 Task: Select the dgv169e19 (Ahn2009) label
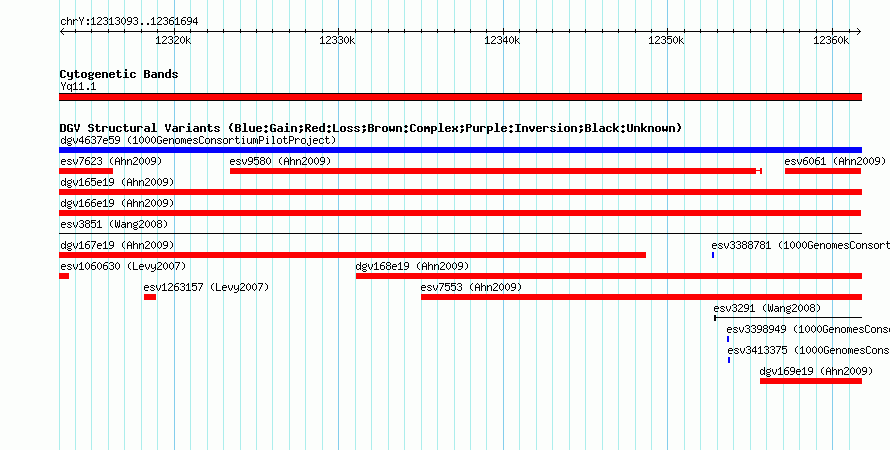[x=816, y=371]
